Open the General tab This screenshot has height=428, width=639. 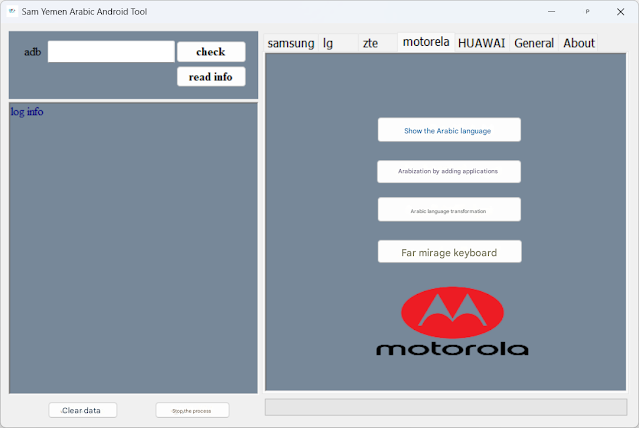[534, 43]
